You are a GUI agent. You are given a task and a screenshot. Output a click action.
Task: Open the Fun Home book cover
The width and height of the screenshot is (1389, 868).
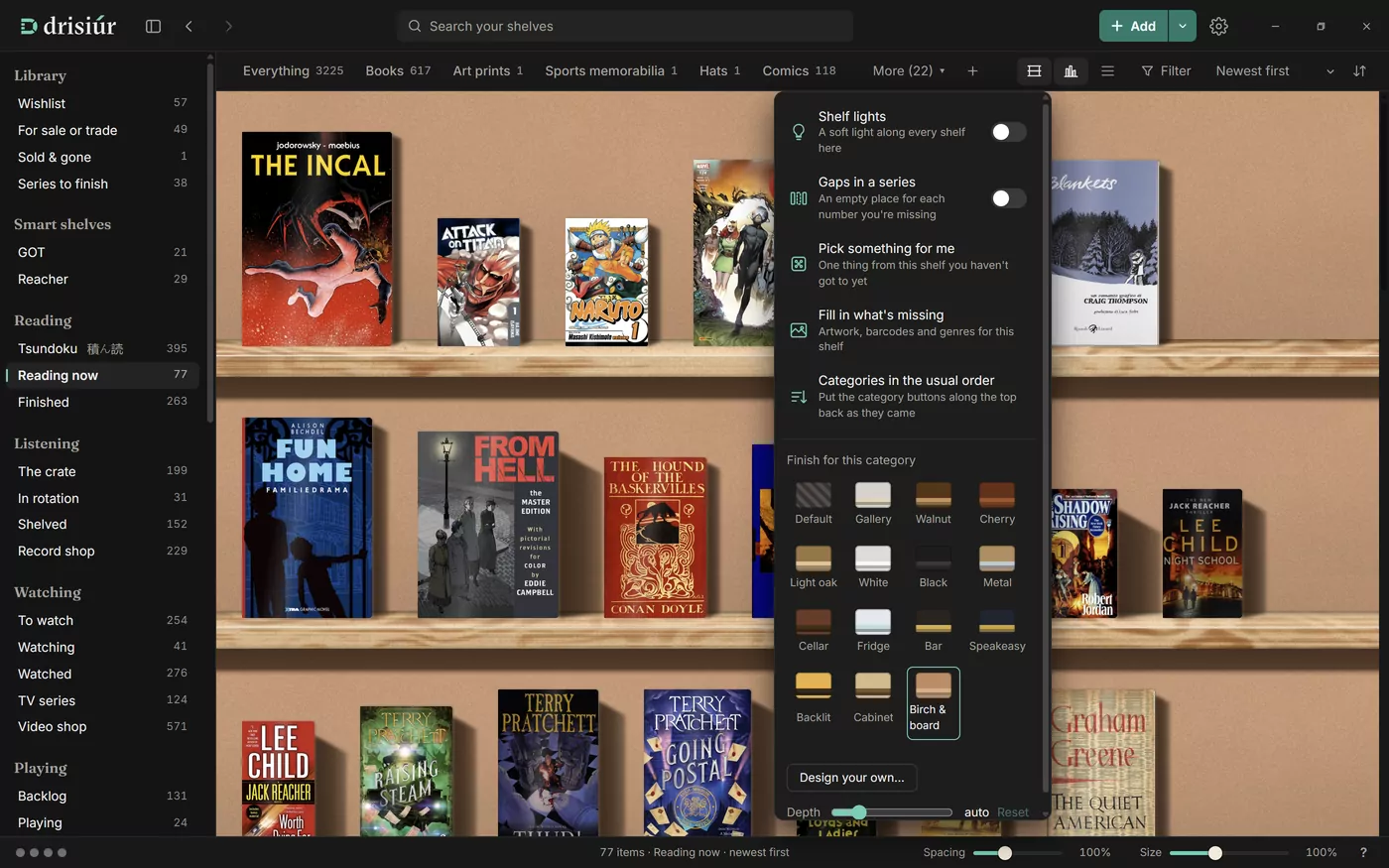coord(308,518)
